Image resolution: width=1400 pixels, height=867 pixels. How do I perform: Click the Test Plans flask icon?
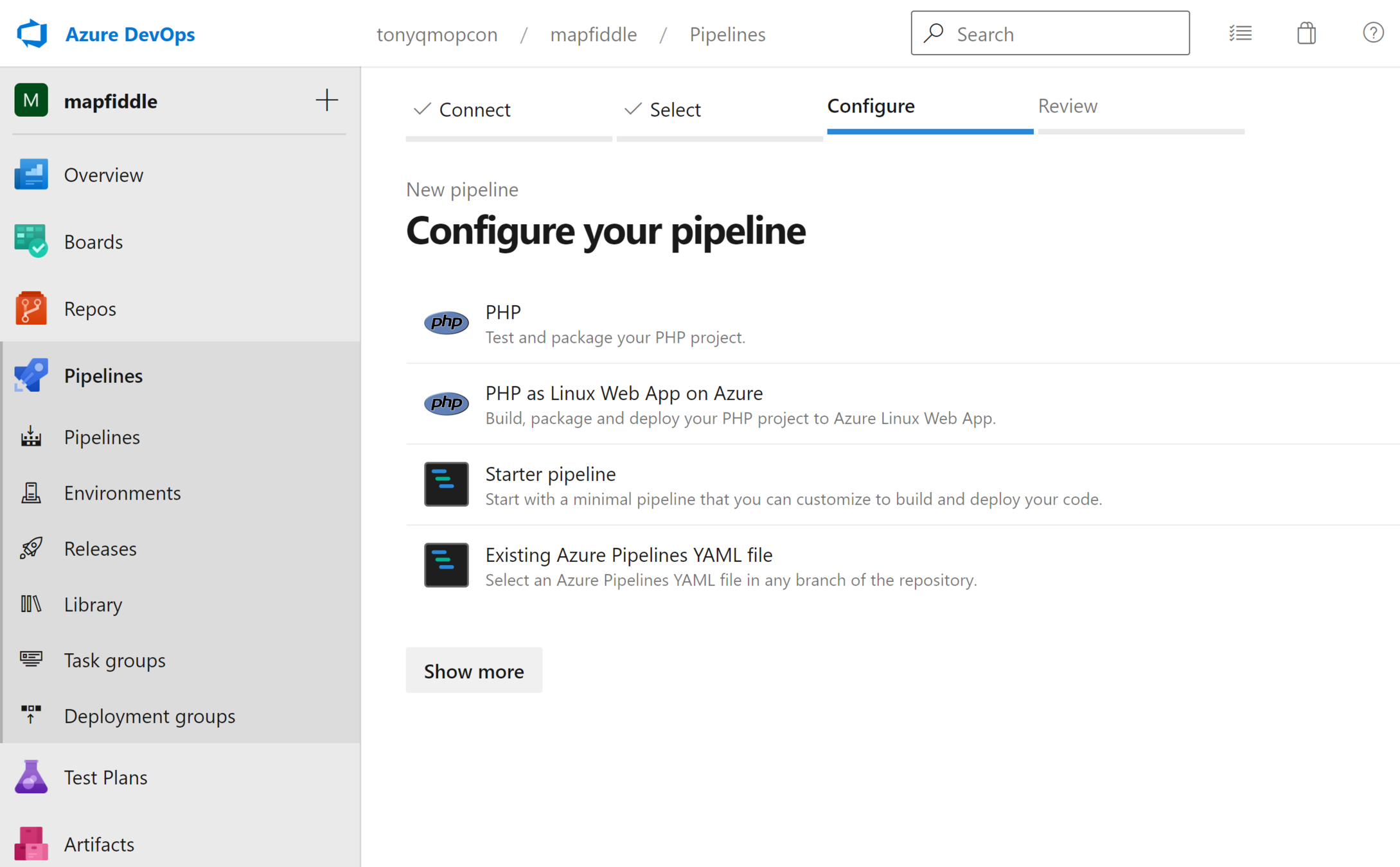tap(31, 777)
